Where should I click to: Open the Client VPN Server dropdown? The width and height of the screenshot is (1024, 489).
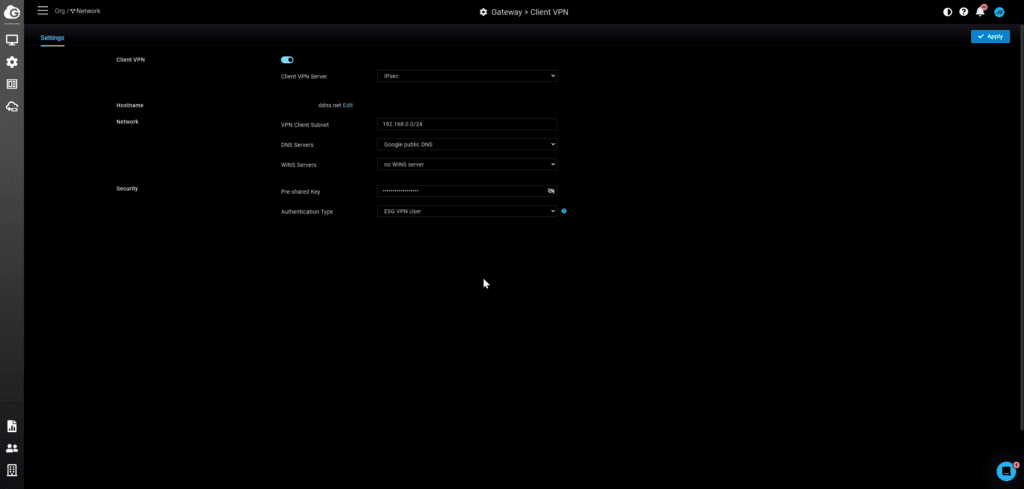[467, 76]
